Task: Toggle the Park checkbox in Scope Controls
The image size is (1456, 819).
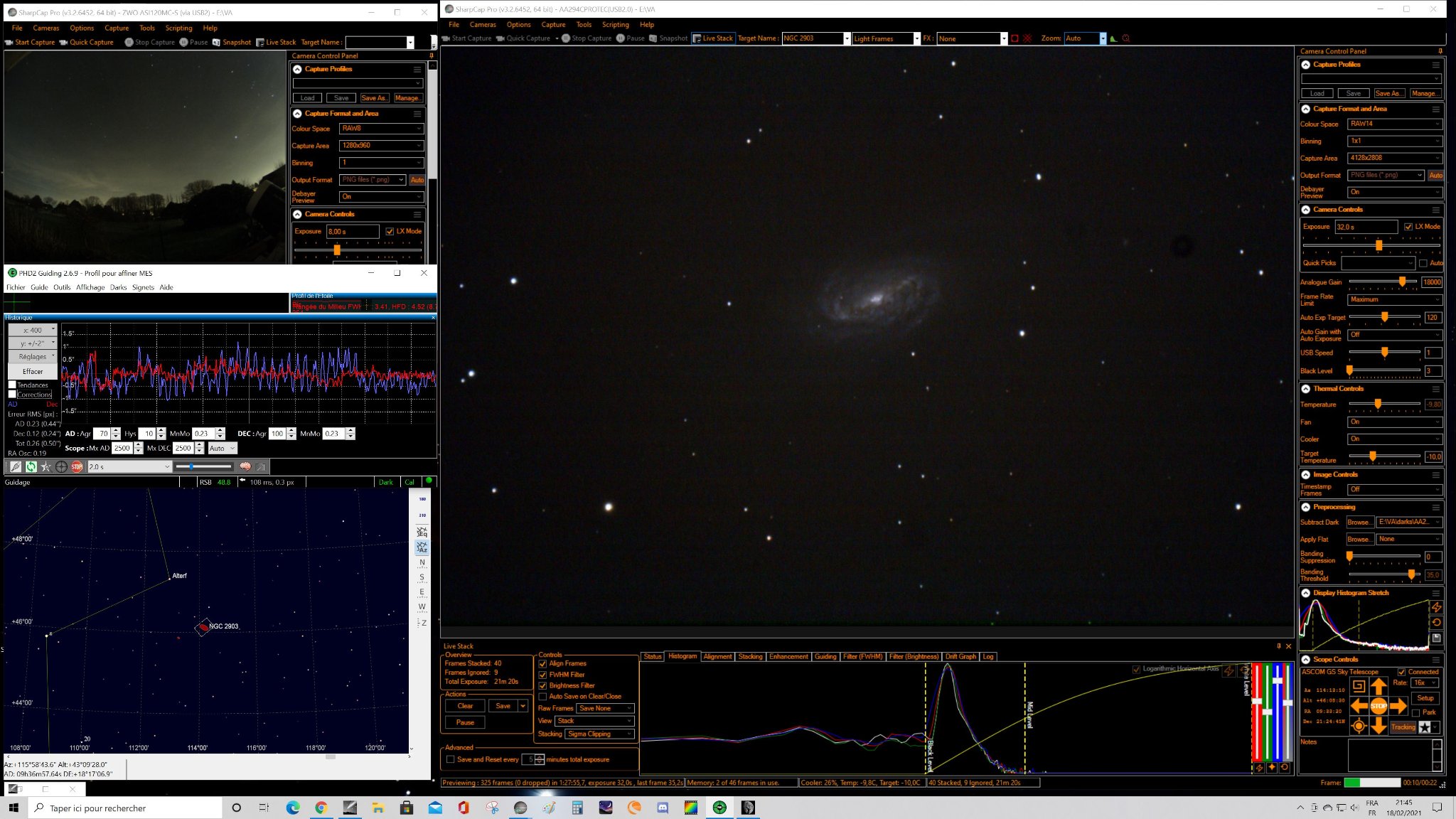Action: click(x=1415, y=712)
